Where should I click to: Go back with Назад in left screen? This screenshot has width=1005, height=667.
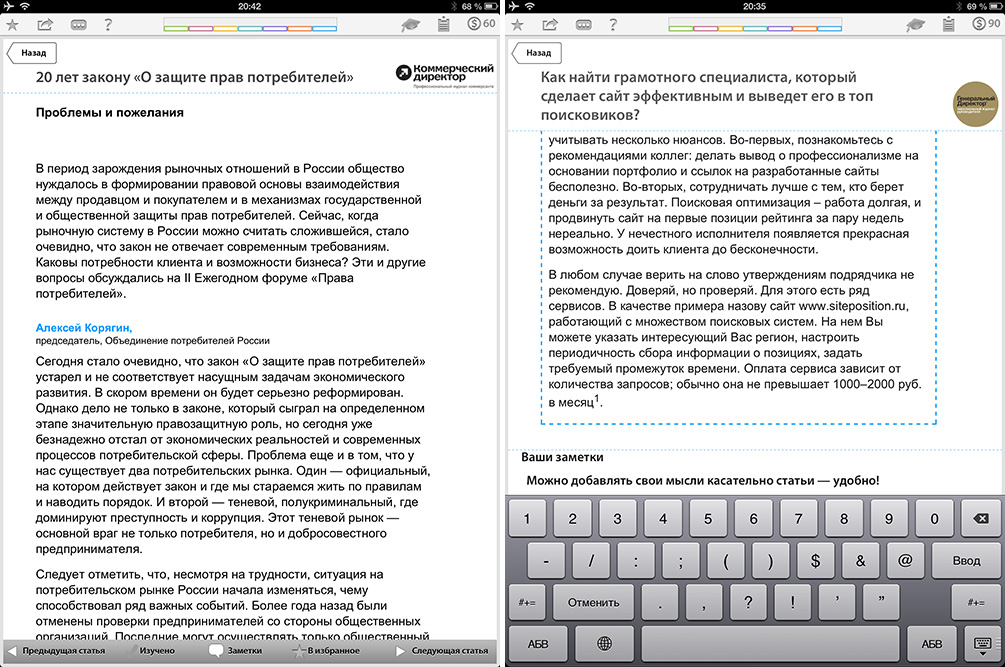point(31,53)
